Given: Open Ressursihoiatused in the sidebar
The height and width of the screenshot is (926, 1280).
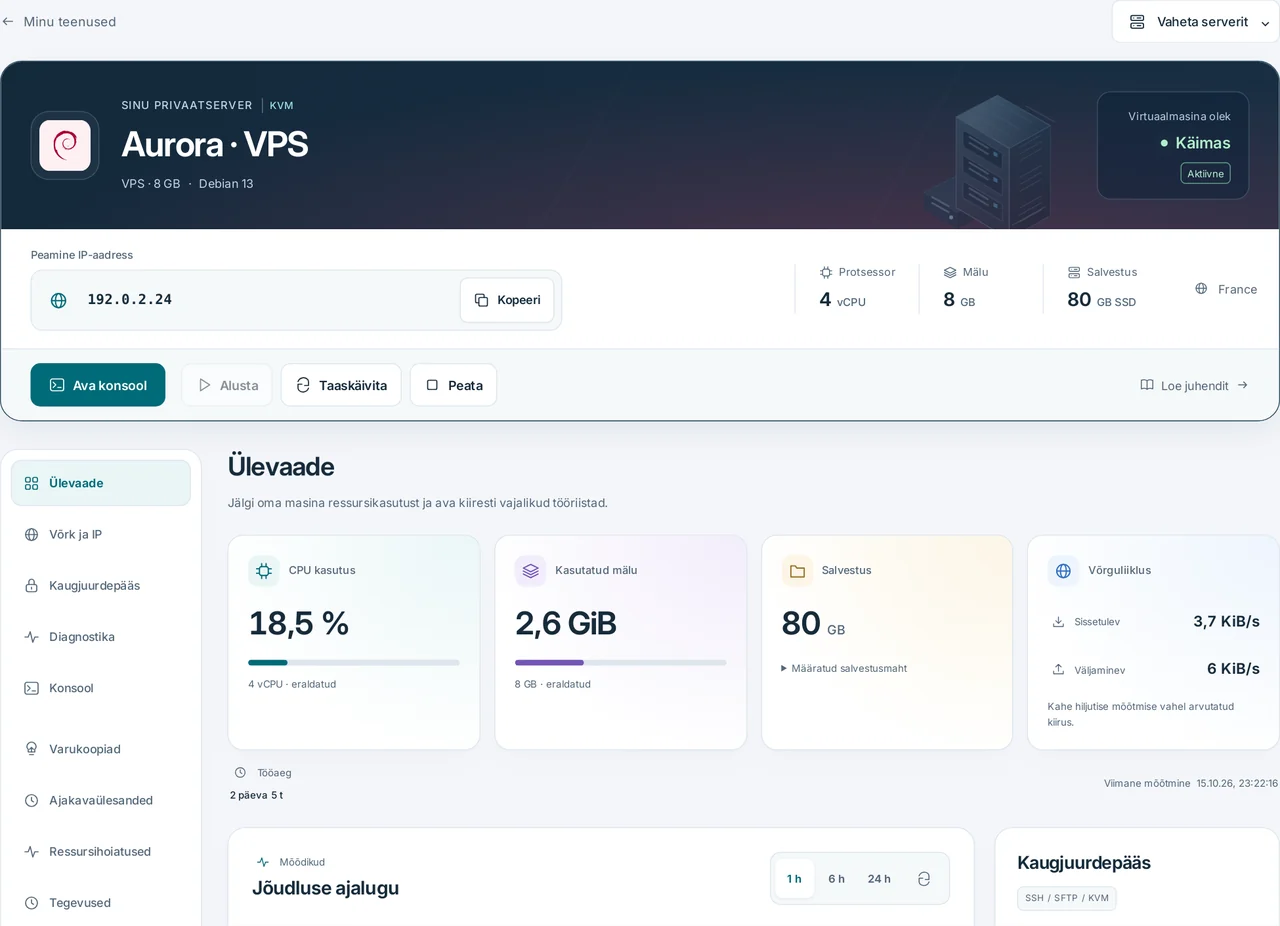Looking at the screenshot, I should (101, 852).
